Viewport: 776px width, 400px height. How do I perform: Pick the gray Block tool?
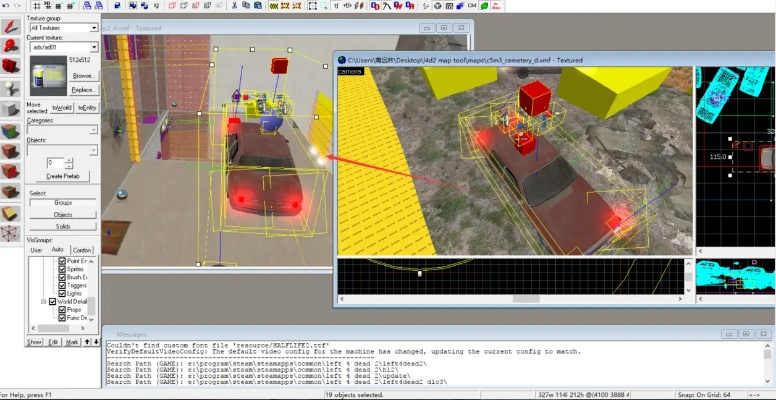[11, 110]
